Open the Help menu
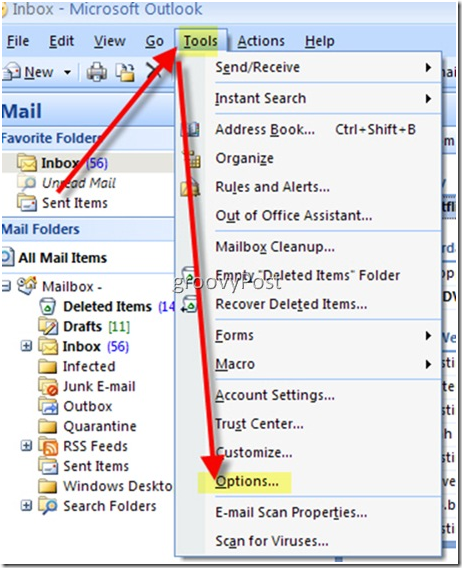Viewport: 462px width, 568px height. (x=320, y=41)
